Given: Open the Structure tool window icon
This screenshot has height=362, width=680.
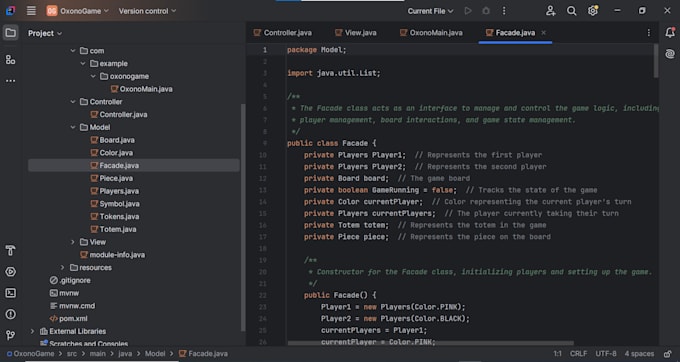Looking at the screenshot, I should click(x=10, y=59).
